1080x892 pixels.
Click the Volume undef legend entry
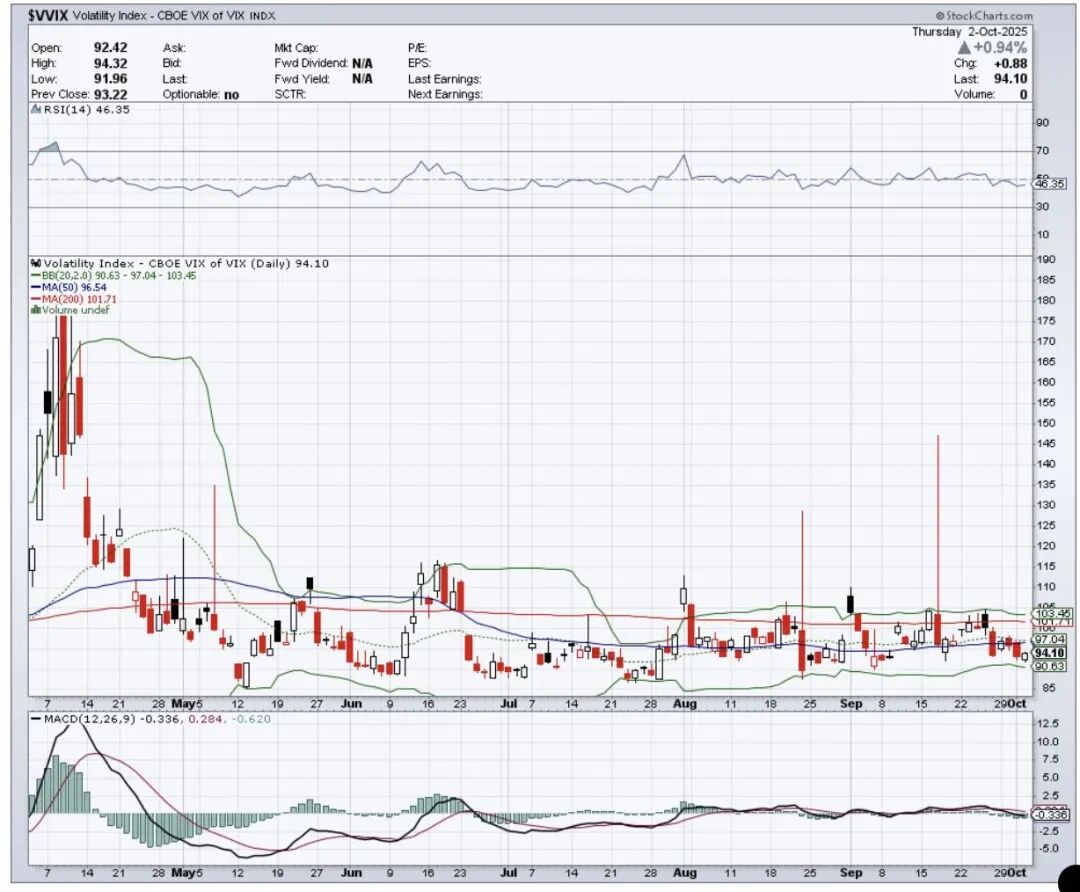click(70, 310)
